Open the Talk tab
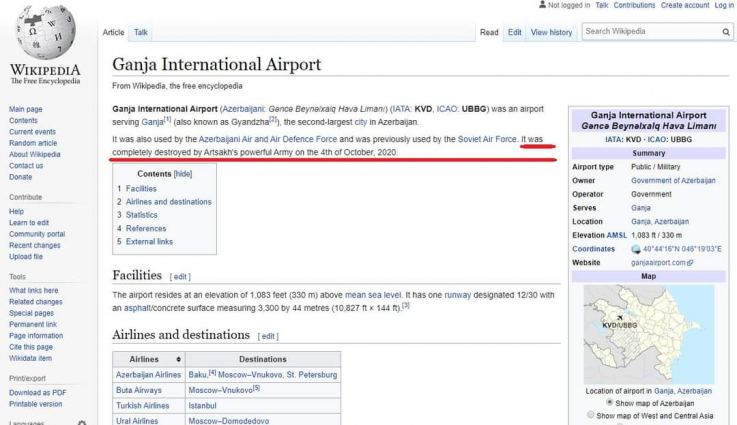The image size is (737, 425). point(141,32)
